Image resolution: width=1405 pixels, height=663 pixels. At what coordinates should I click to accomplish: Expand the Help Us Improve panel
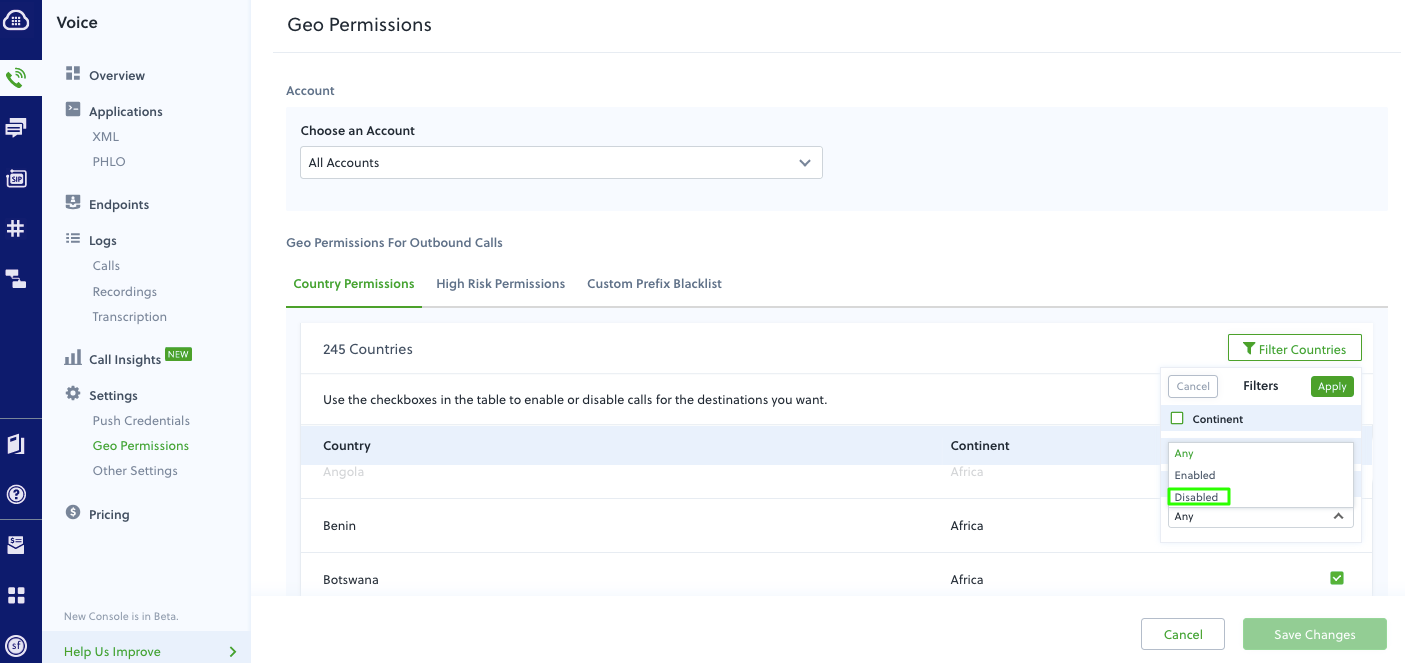146,651
